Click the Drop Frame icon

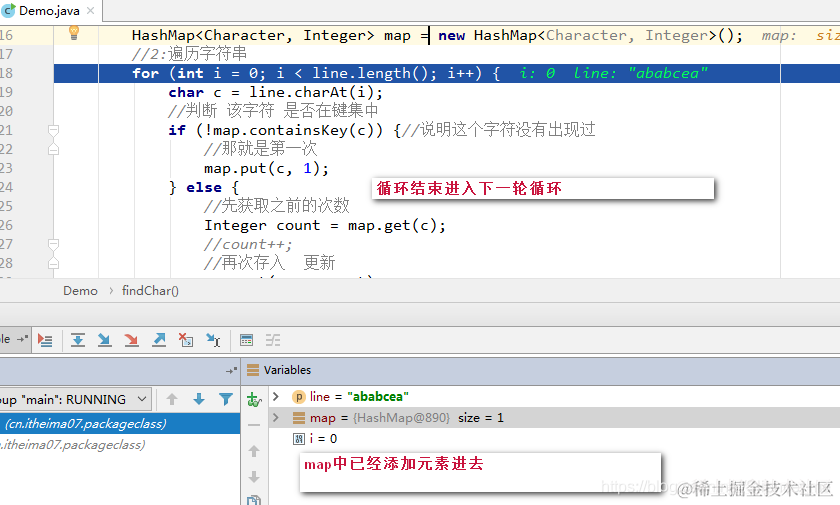[x=186, y=340]
